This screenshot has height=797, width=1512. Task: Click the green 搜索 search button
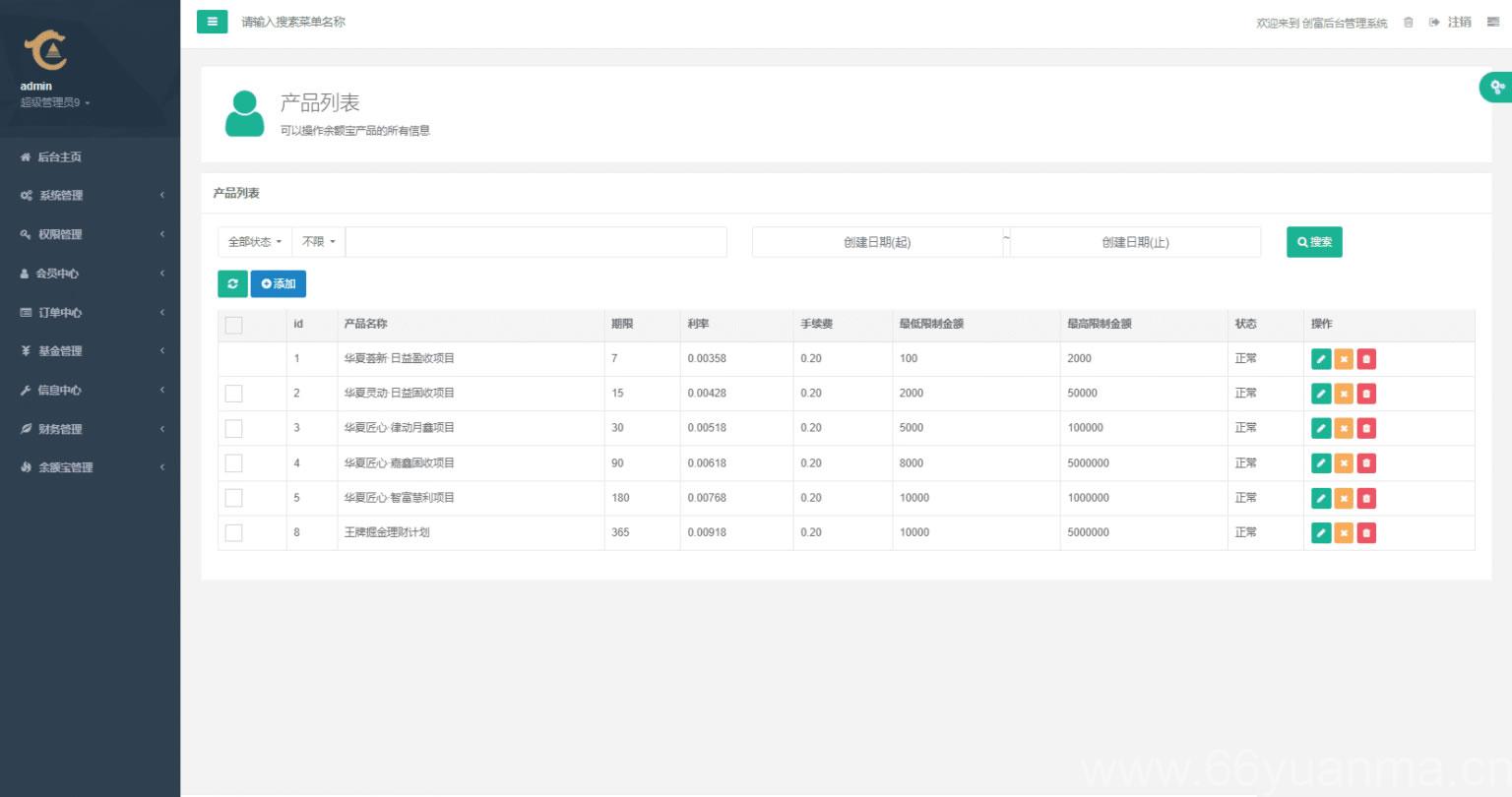pyautogui.click(x=1314, y=242)
